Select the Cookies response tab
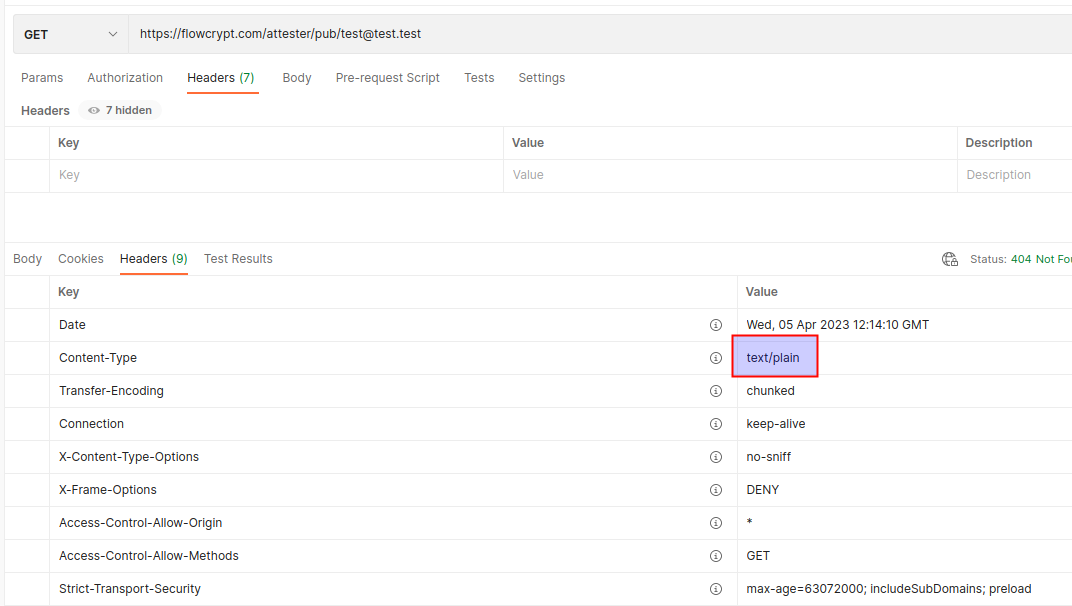The height and width of the screenshot is (606, 1072). click(x=80, y=258)
